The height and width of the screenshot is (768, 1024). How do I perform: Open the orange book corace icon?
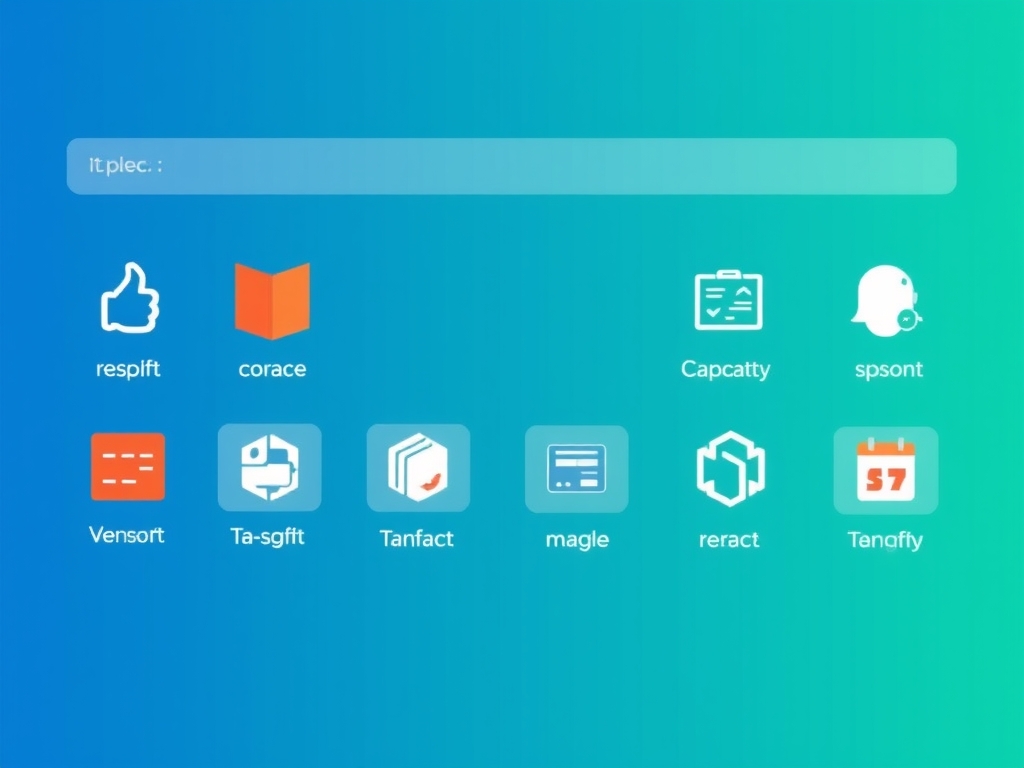point(272,300)
